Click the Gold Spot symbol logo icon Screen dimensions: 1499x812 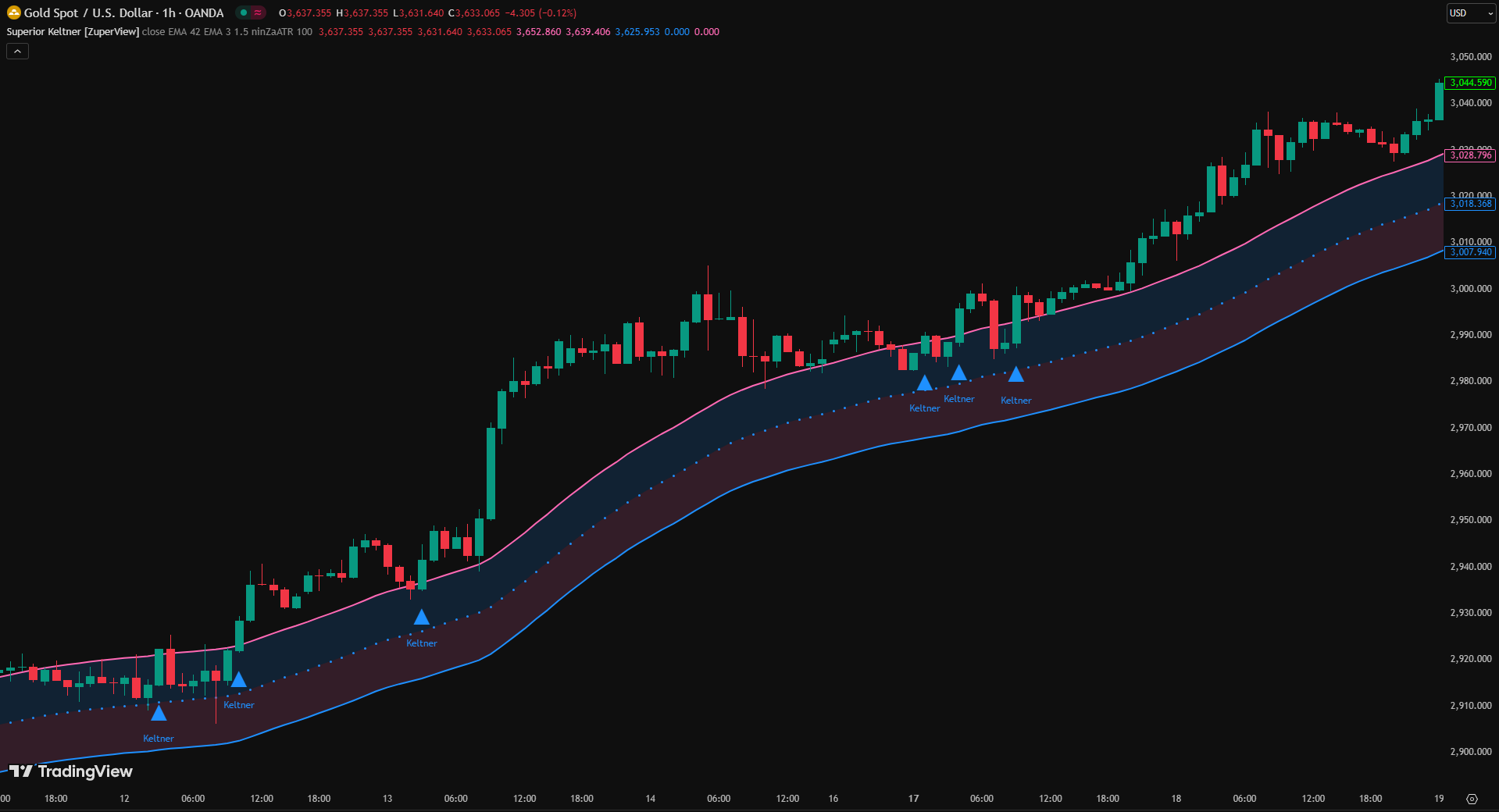coord(13,12)
